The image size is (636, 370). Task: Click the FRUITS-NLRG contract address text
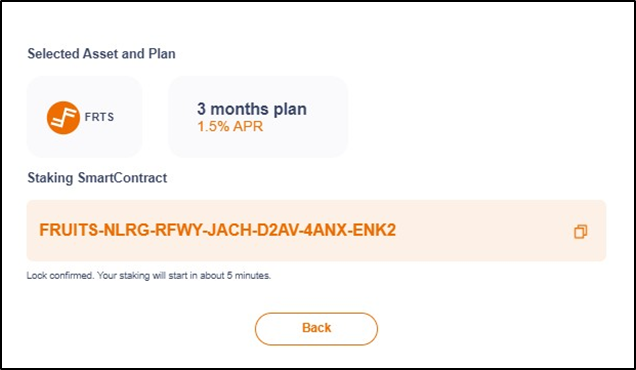[x=217, y=230]
